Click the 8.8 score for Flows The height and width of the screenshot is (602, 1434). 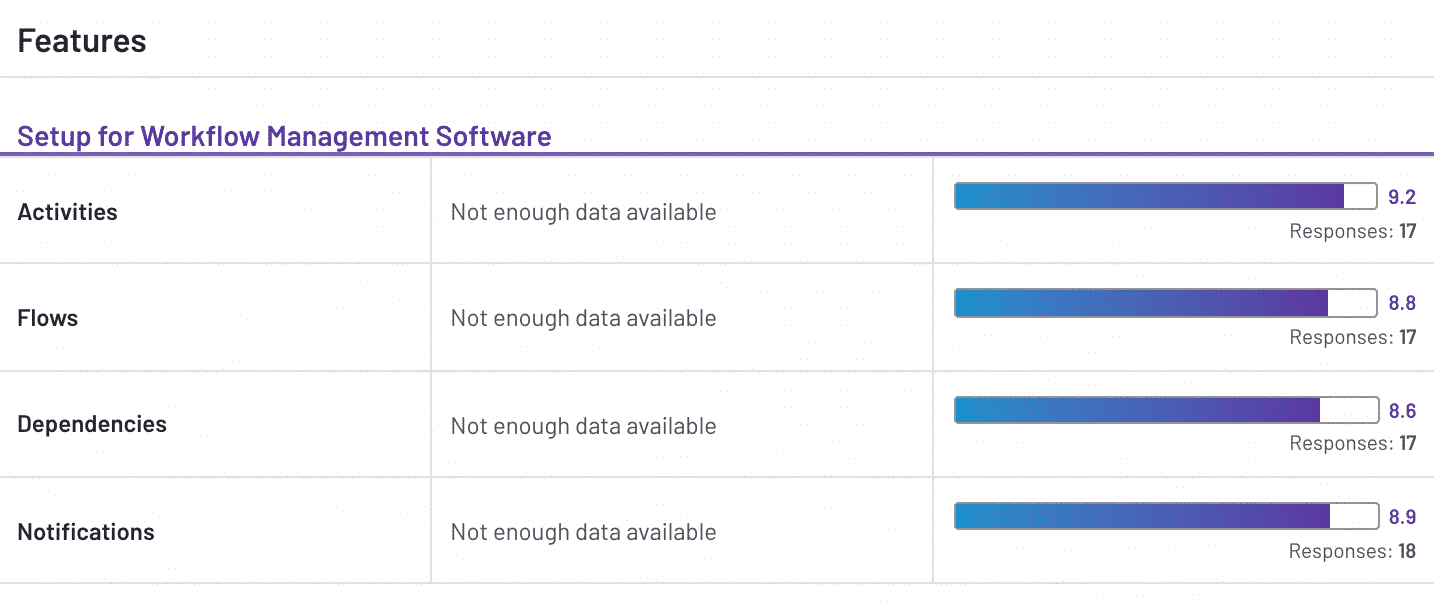pos(1402,304)
